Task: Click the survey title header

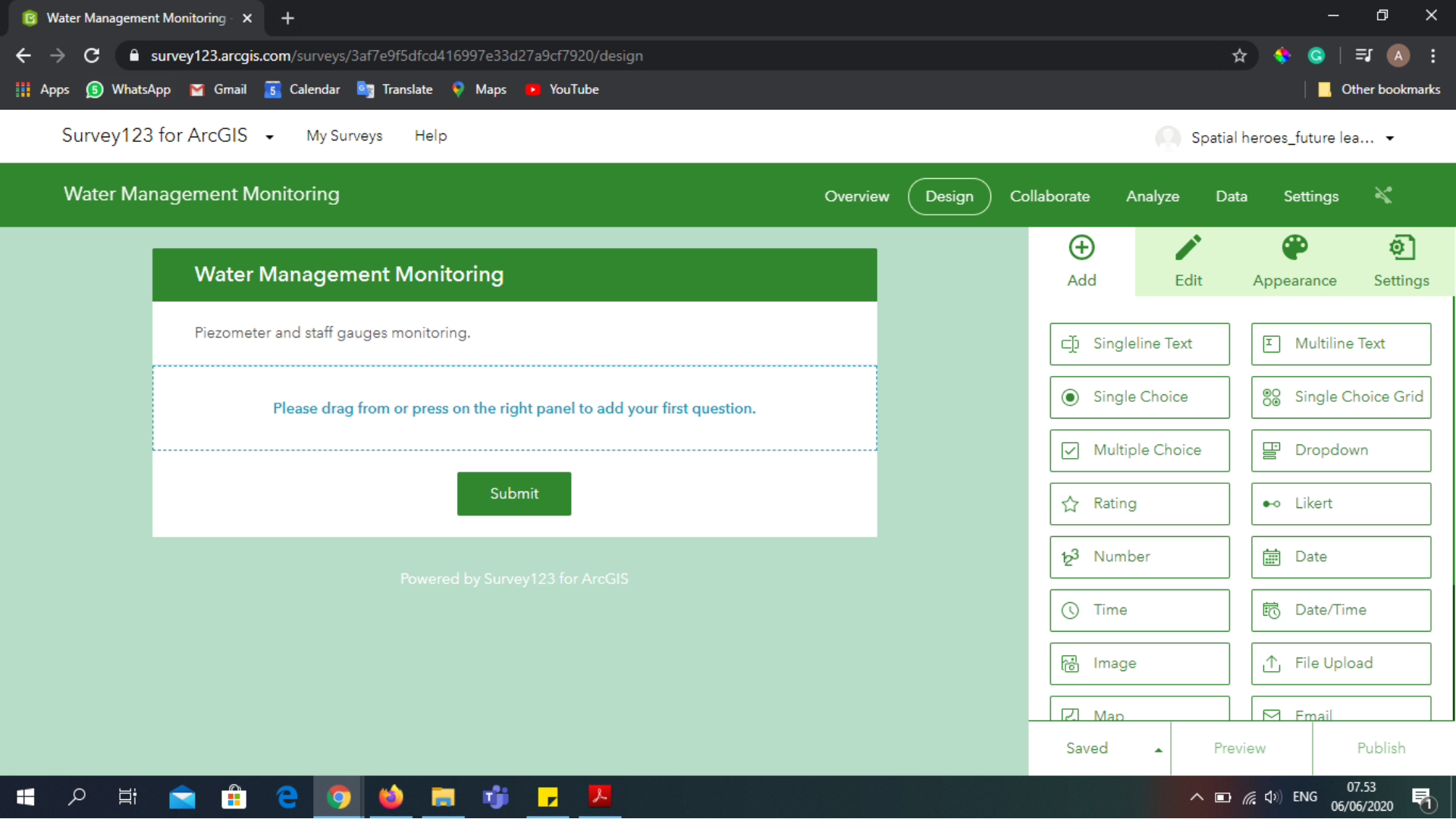Action: tap(515, 275)
